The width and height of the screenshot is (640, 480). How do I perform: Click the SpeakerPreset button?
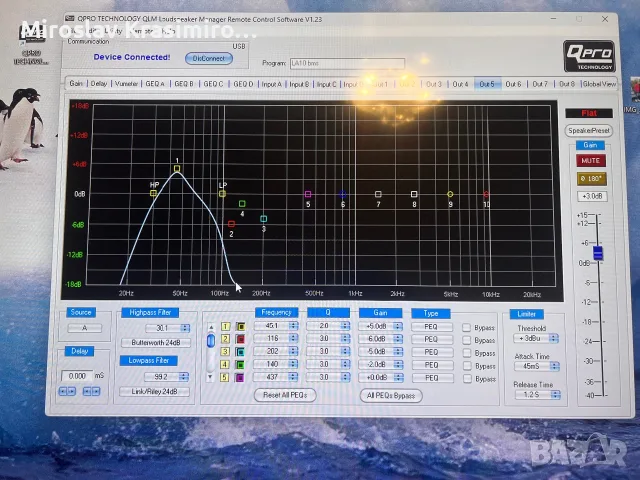click(589, 131)
